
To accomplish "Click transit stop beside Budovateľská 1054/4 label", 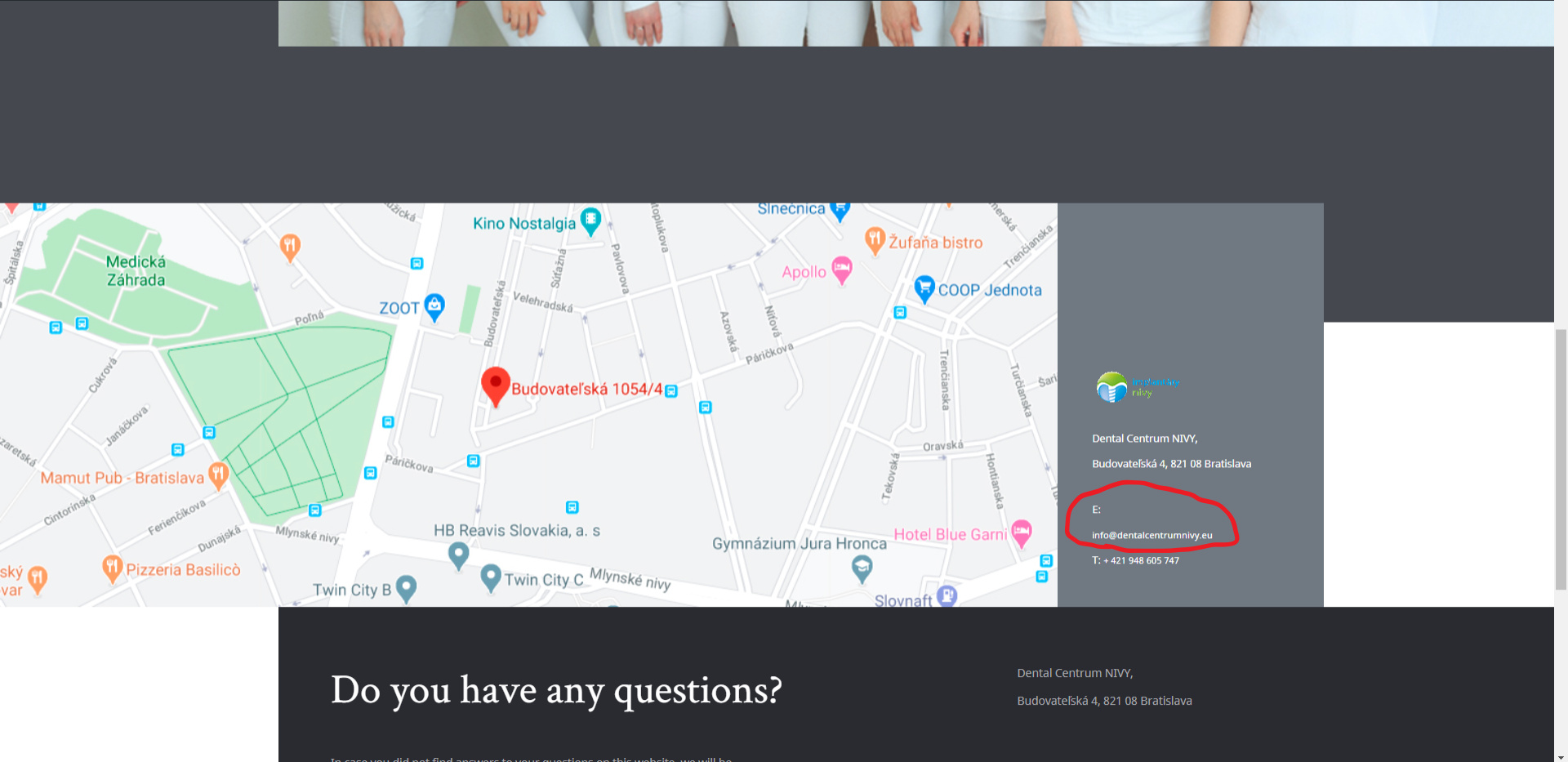I will (x=671, y=391).
